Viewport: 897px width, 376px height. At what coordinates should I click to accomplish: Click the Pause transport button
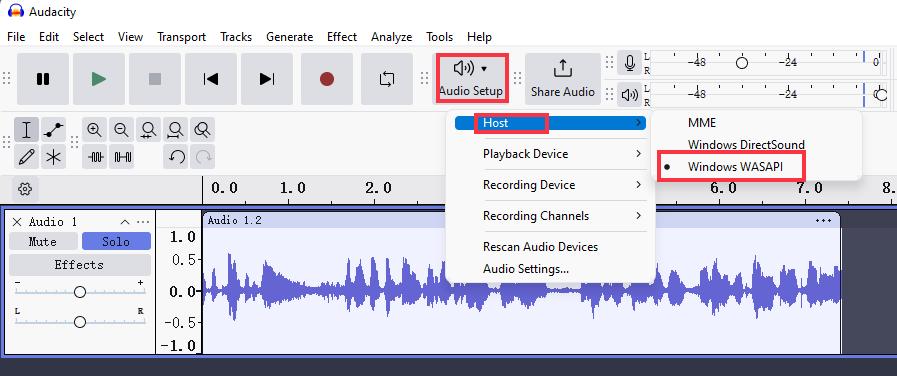(43, 79)
